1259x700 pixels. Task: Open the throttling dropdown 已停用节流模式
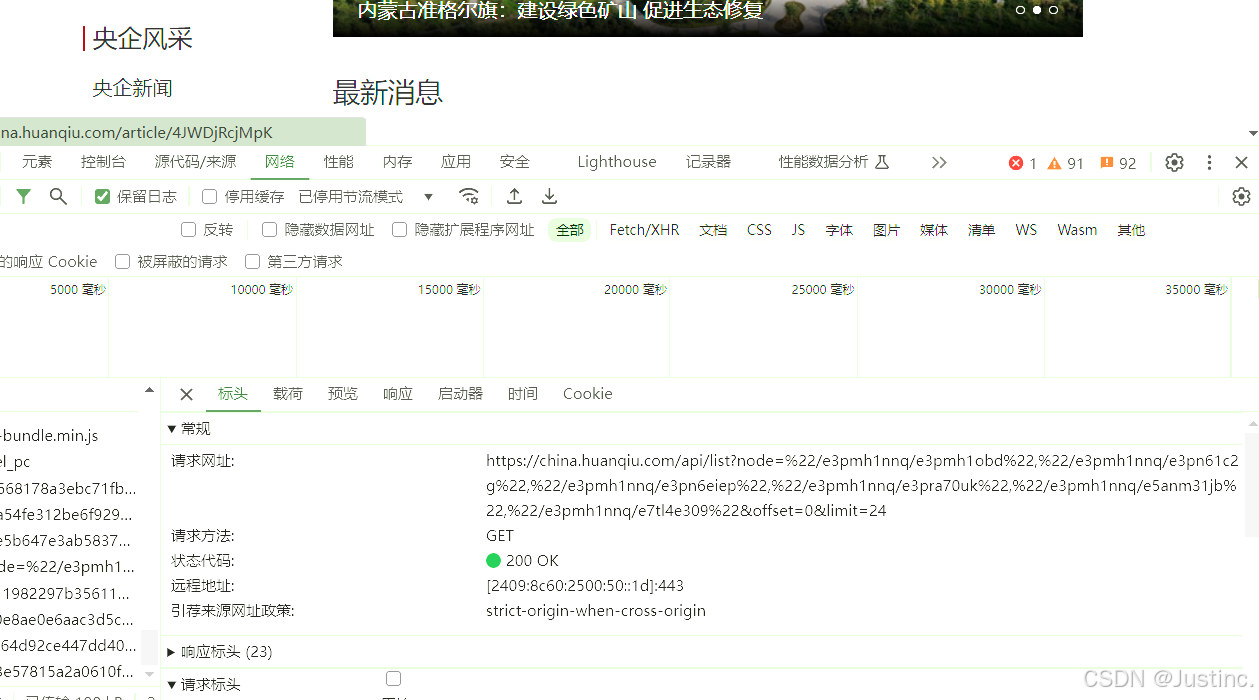point(366,196)
